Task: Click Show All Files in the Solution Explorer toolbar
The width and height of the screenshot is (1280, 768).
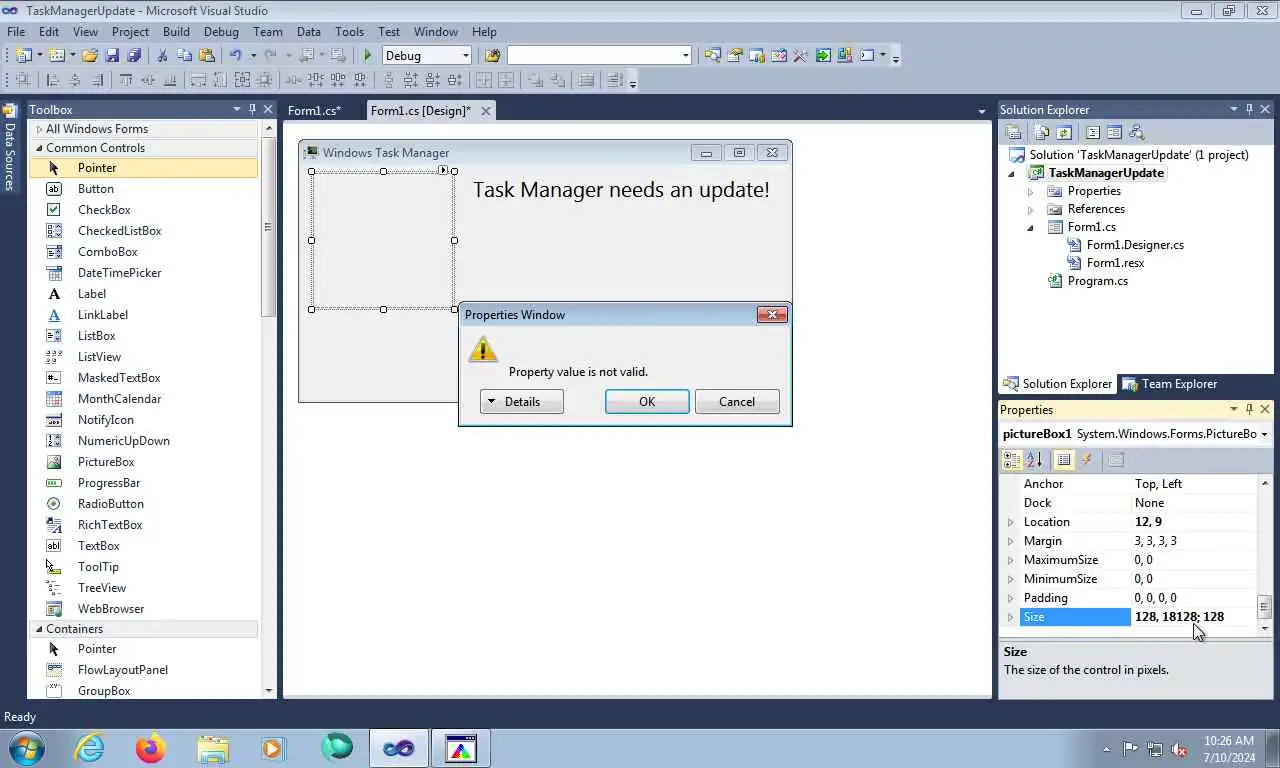Action: pyautogui.click(x=1042, y=132)
